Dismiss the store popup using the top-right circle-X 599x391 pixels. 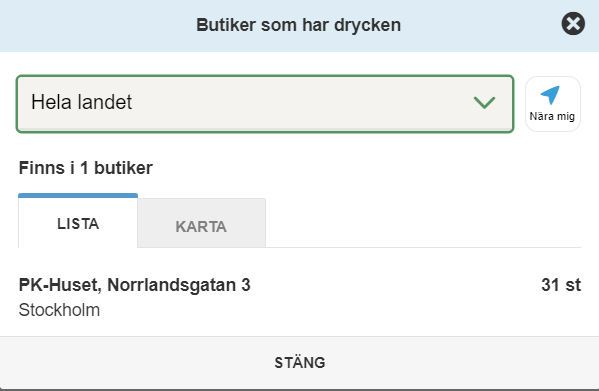pyautogui.click(x=573, y=24)
